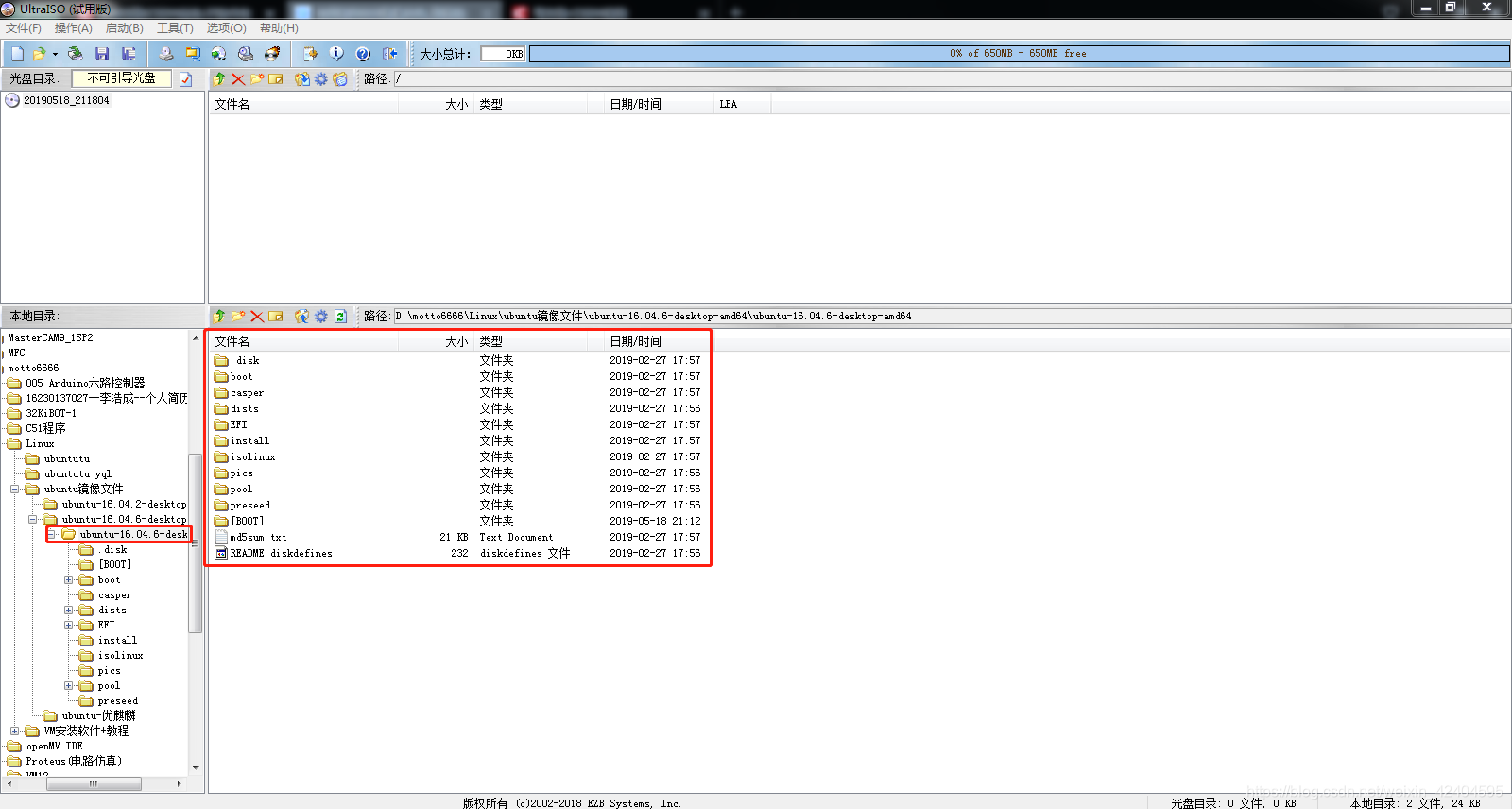This screenshot has height=809, width=1512.
Task: Click the Add files toolbar icon
Action: tap(310, 54)
